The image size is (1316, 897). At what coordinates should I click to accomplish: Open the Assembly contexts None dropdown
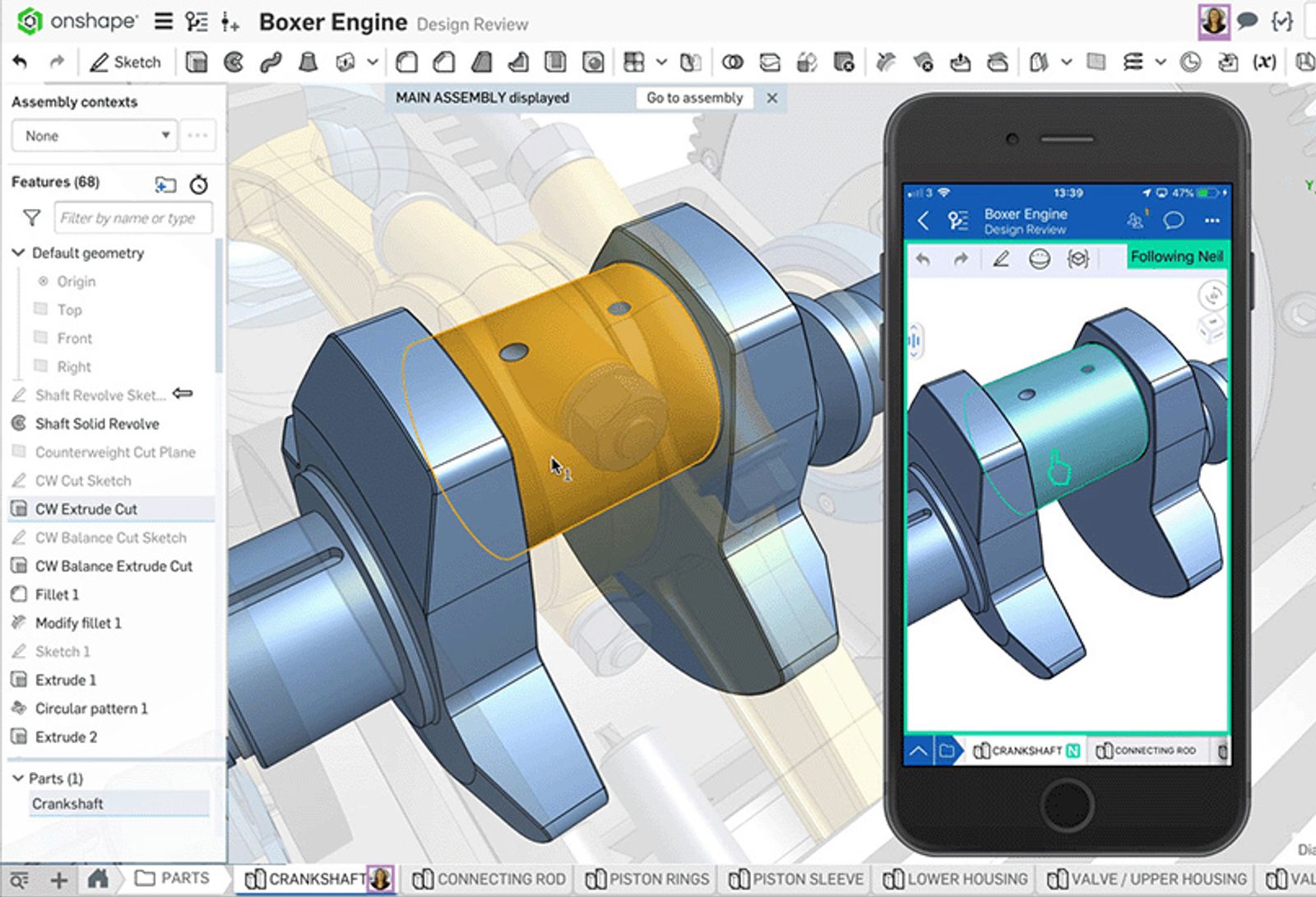[95, 136]
